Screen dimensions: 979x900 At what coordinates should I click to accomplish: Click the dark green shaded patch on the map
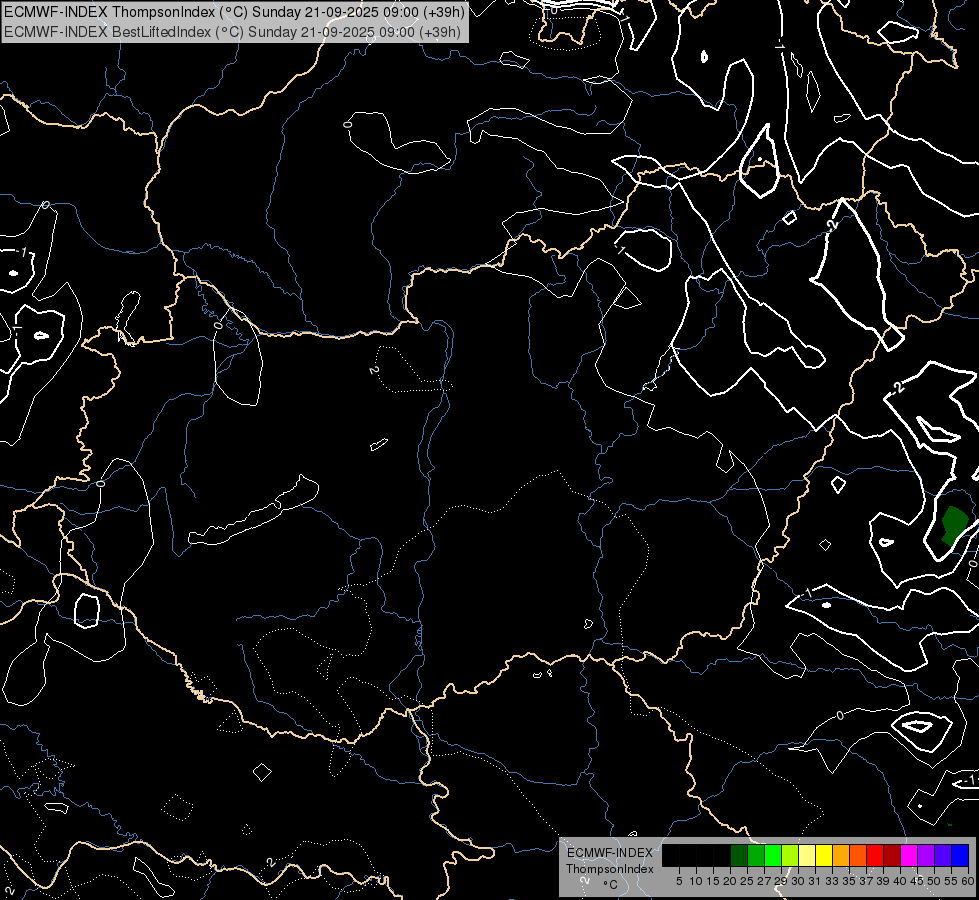coord(953,525)
